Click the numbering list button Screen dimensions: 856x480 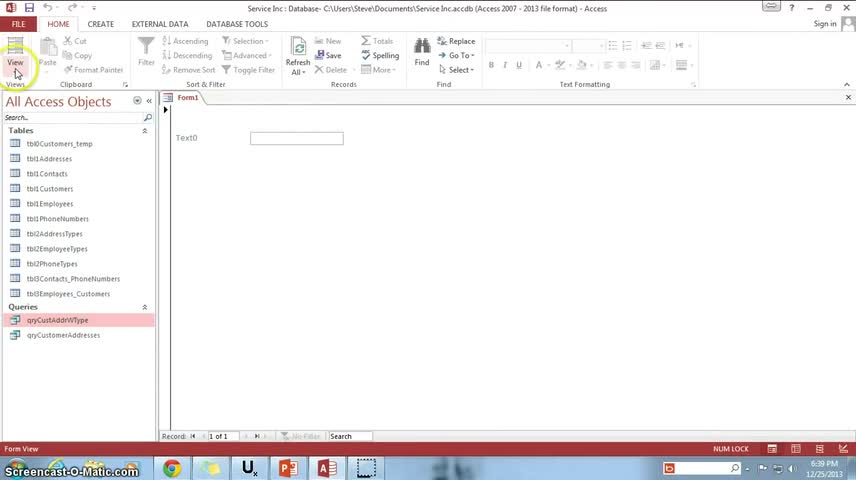(x=627, y=46)
